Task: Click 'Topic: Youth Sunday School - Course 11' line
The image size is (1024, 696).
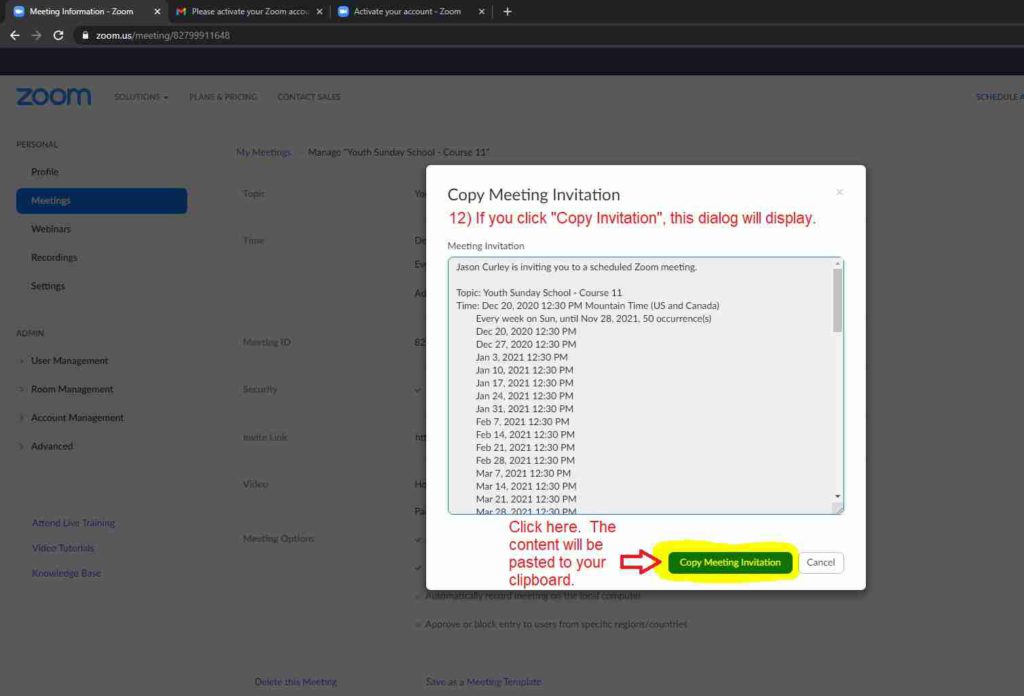Action: [539, 293]
